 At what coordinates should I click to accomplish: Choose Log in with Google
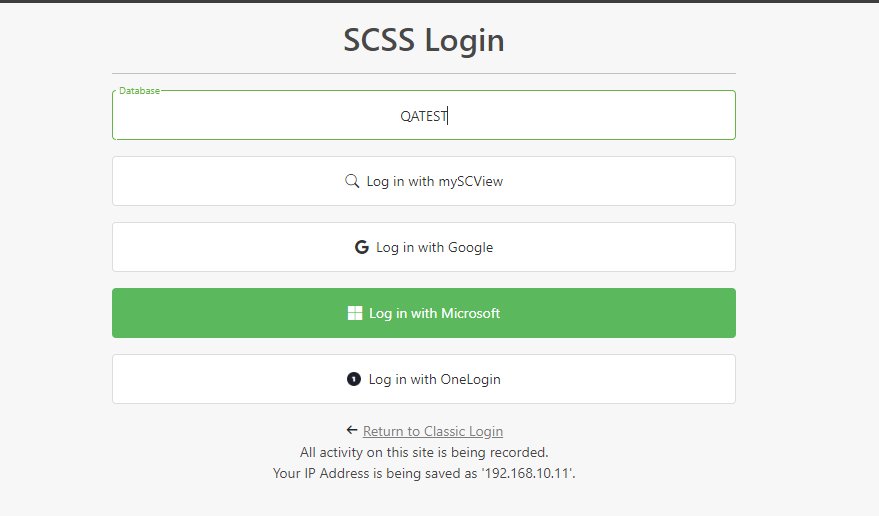[x=424, y=247]
